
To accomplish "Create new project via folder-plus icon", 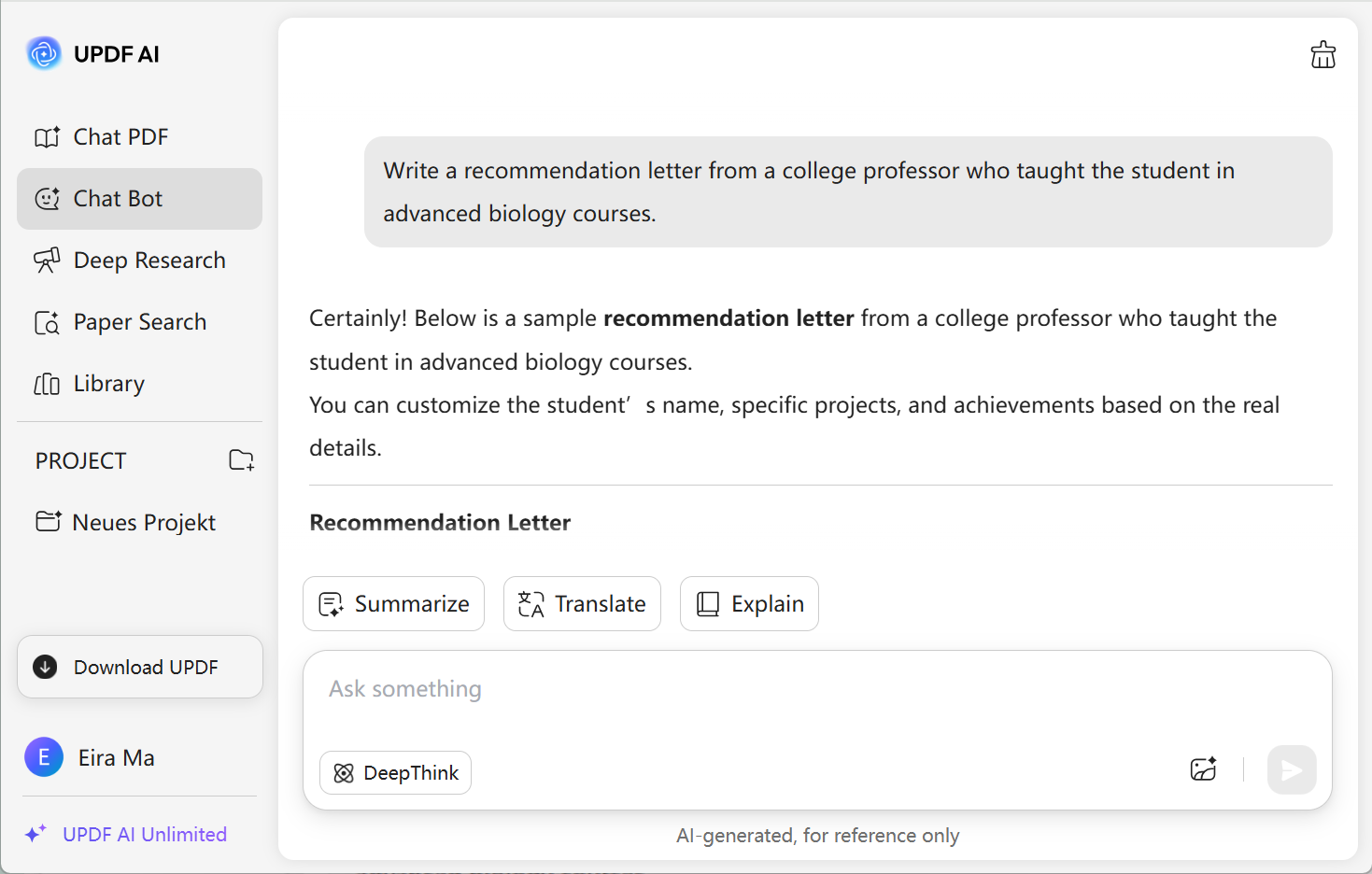I will pyautogui.click(x=241, y=460).
